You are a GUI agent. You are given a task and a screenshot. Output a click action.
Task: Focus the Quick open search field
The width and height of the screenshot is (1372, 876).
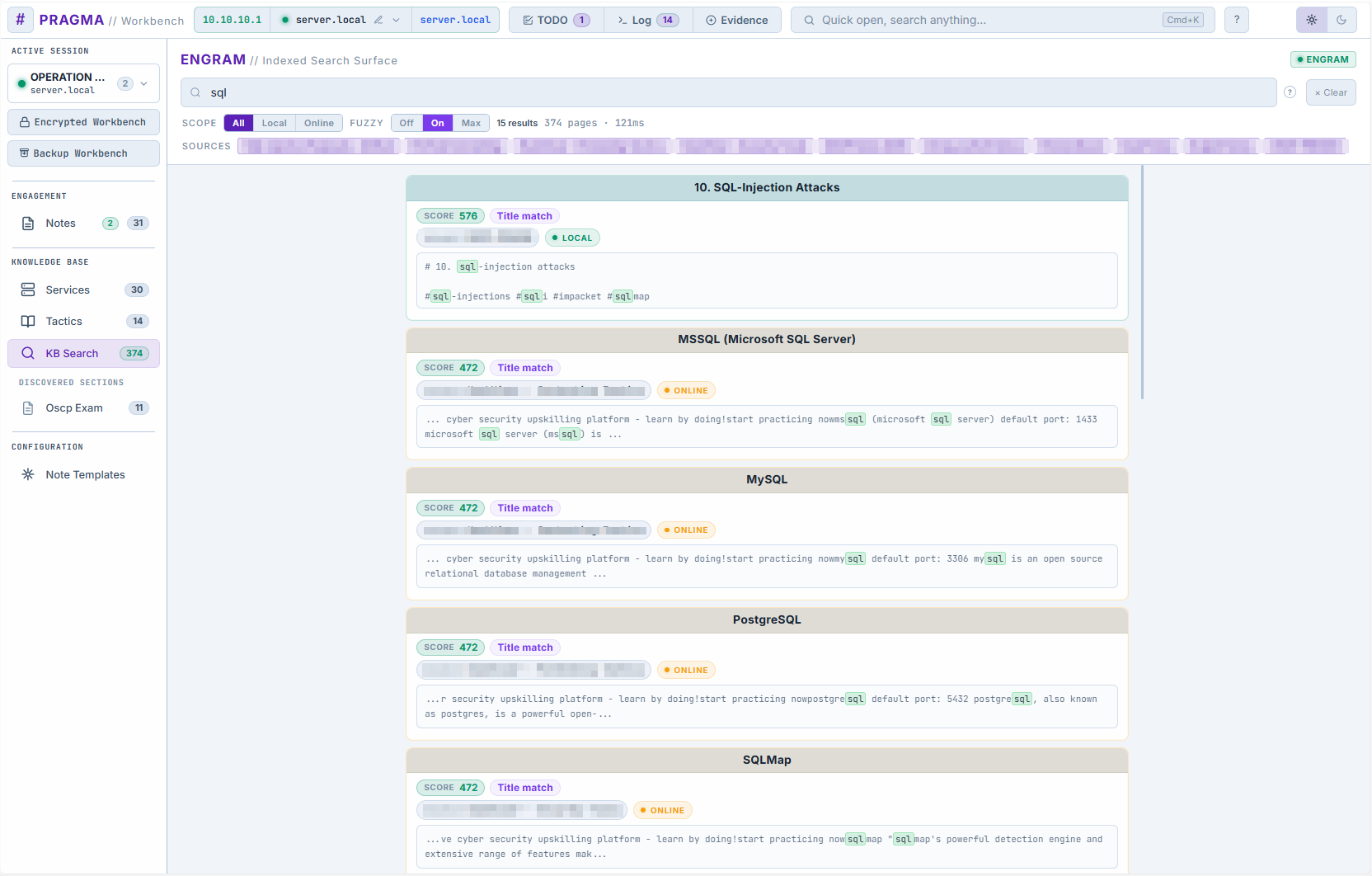1003,20
